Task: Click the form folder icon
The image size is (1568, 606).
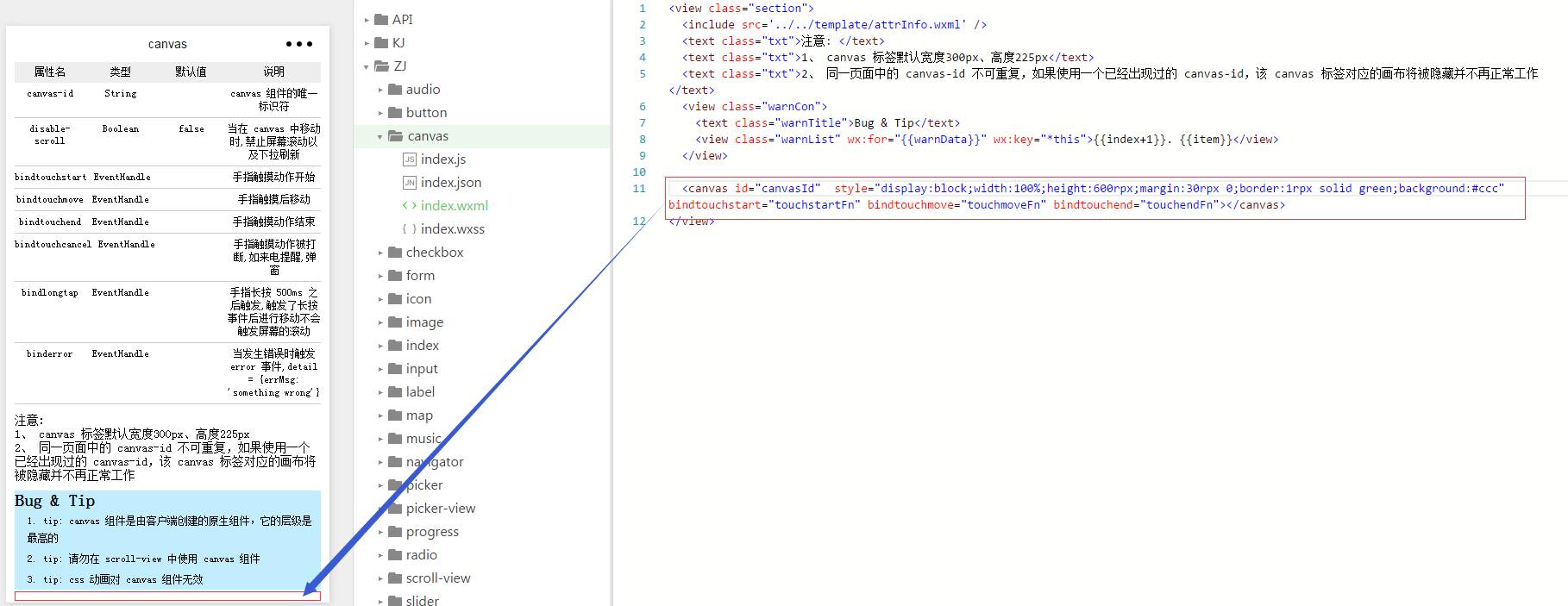Action: tap(395, 275)
